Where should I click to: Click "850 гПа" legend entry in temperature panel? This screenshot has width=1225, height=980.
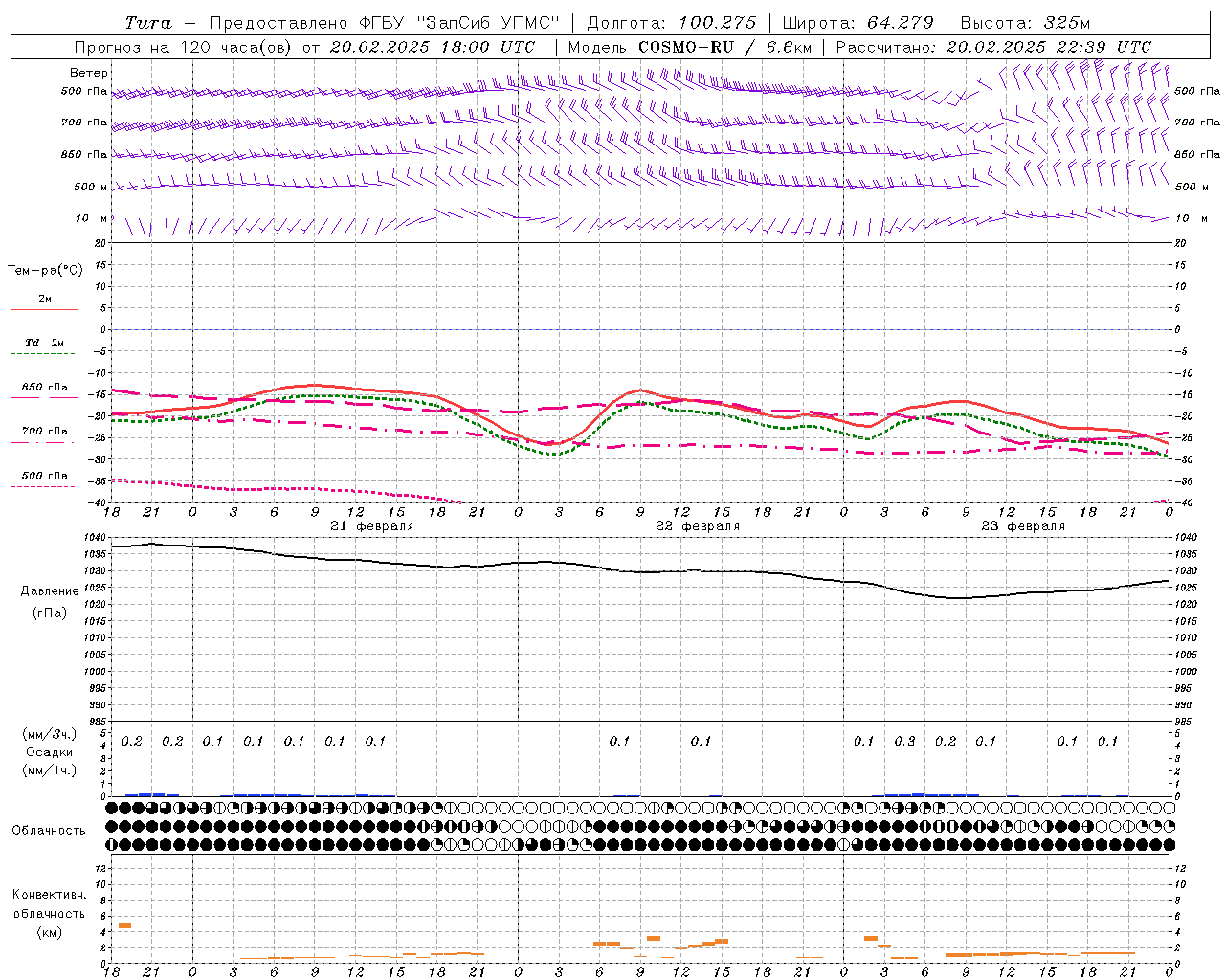tap(45, 388)
